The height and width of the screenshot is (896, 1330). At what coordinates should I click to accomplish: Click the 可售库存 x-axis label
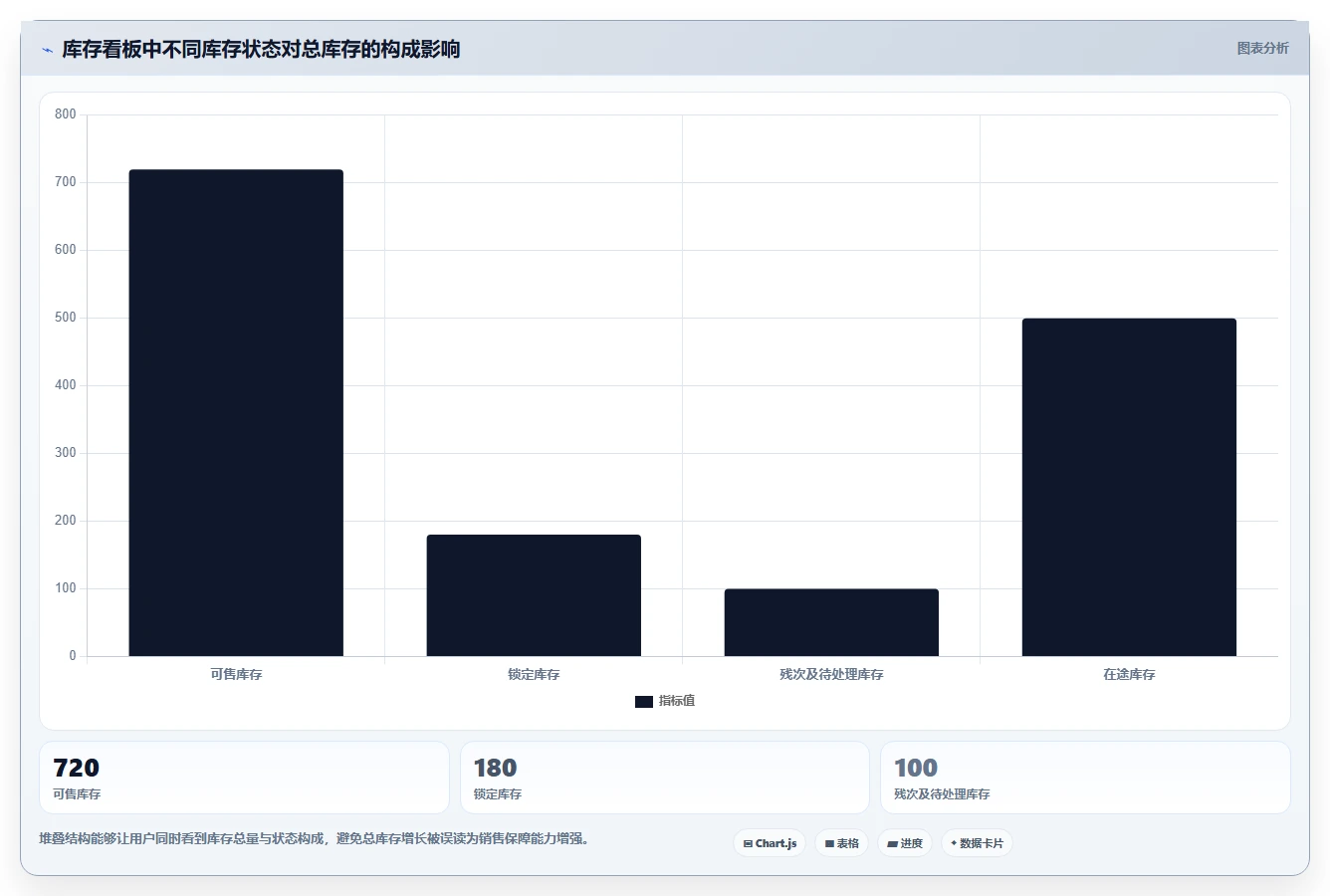(236, 674)
